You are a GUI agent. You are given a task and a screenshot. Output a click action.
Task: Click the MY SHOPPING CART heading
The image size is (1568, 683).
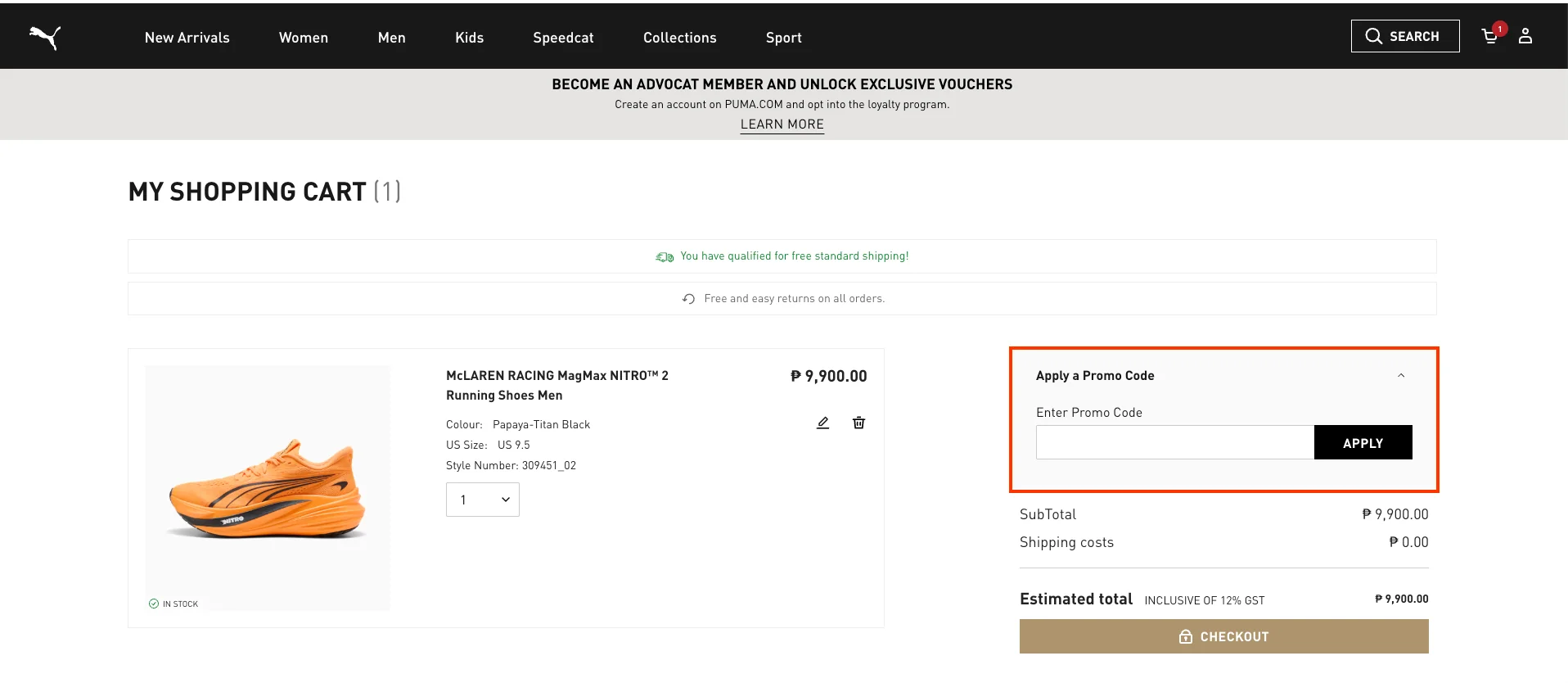coord(264,191)
